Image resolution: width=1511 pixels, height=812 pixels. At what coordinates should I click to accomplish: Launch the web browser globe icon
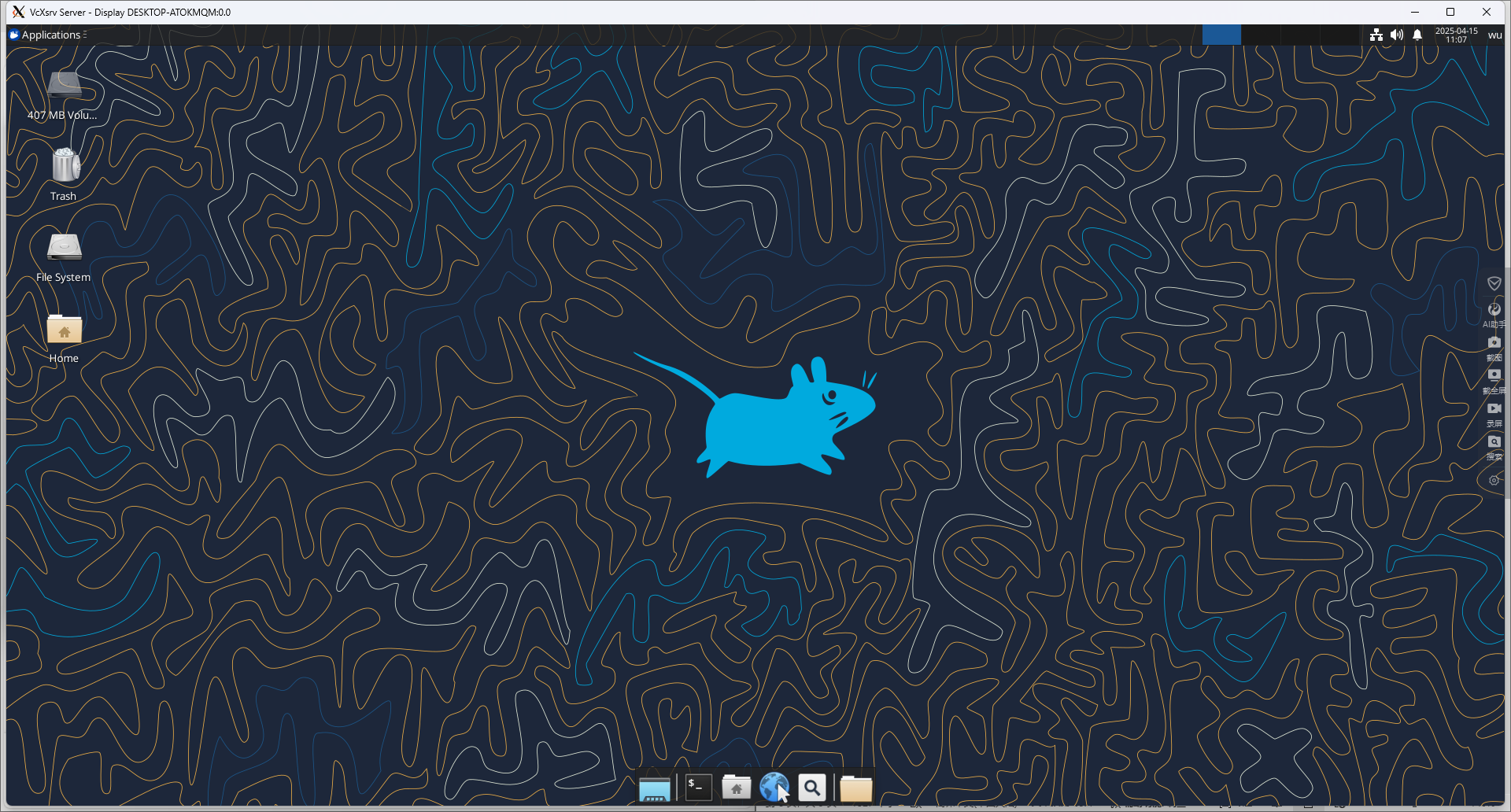click(774, 787)
